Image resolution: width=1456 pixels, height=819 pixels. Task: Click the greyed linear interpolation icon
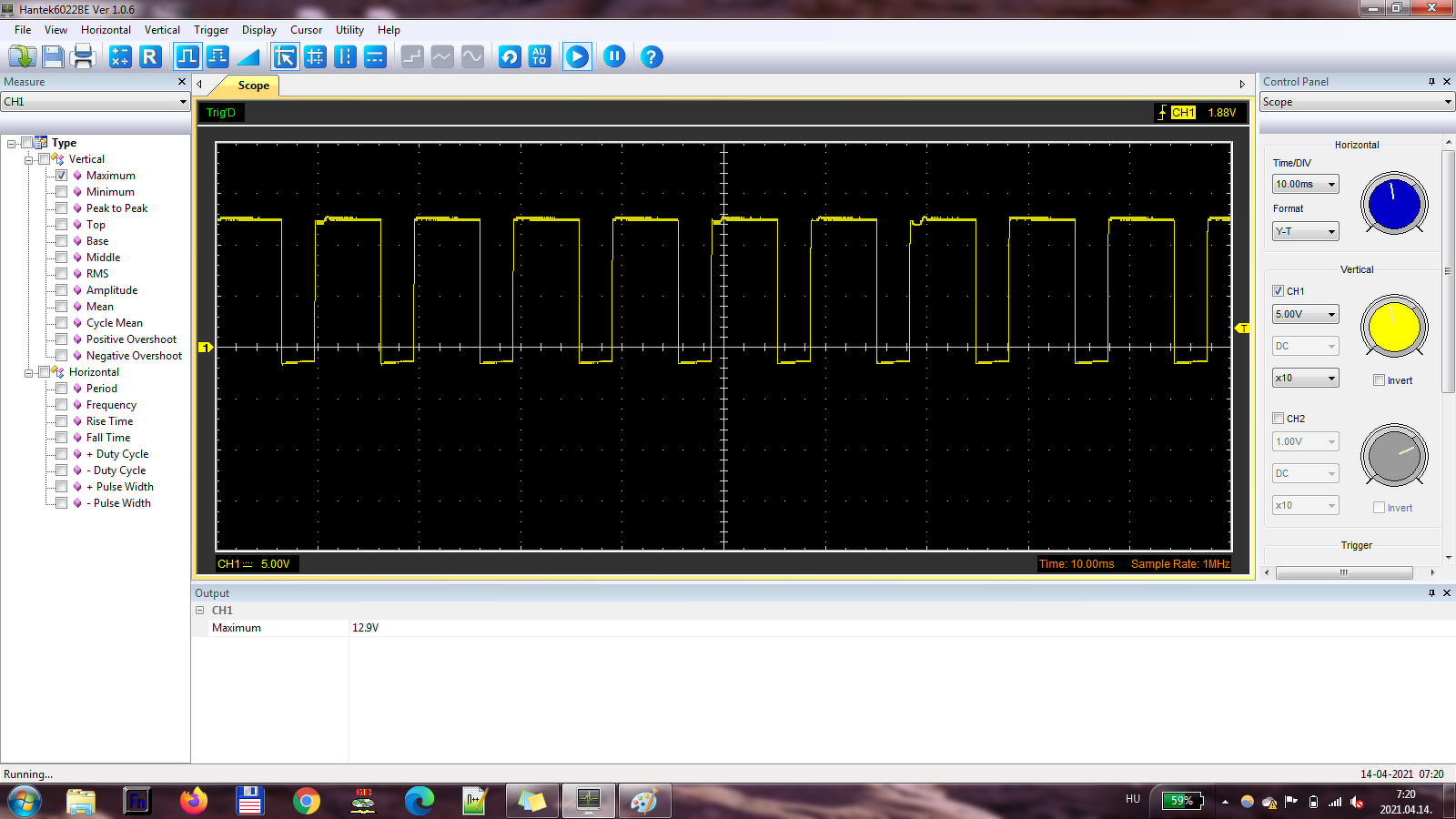(442, 56)
